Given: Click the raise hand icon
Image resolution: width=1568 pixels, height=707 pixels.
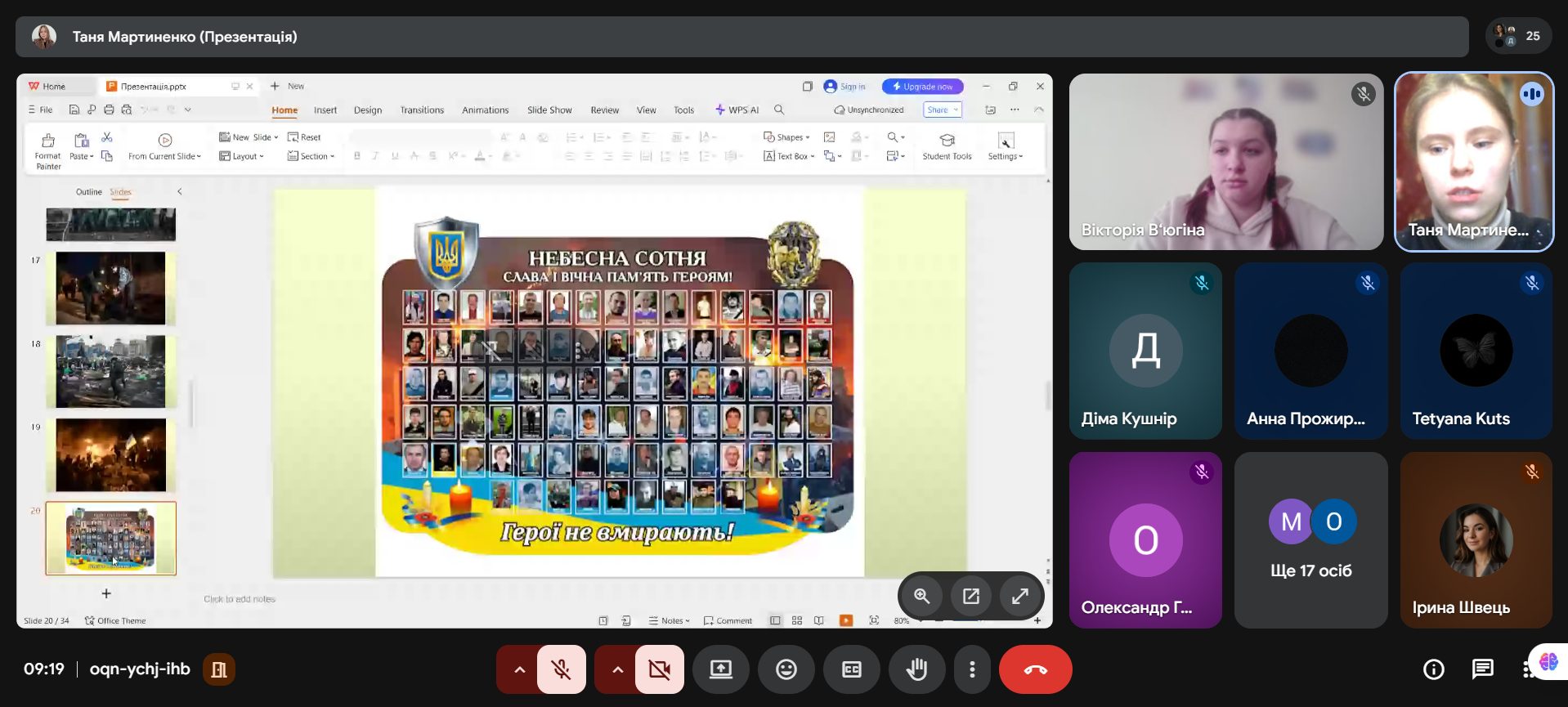Looking at the screenshot, I should click(916, 669).
